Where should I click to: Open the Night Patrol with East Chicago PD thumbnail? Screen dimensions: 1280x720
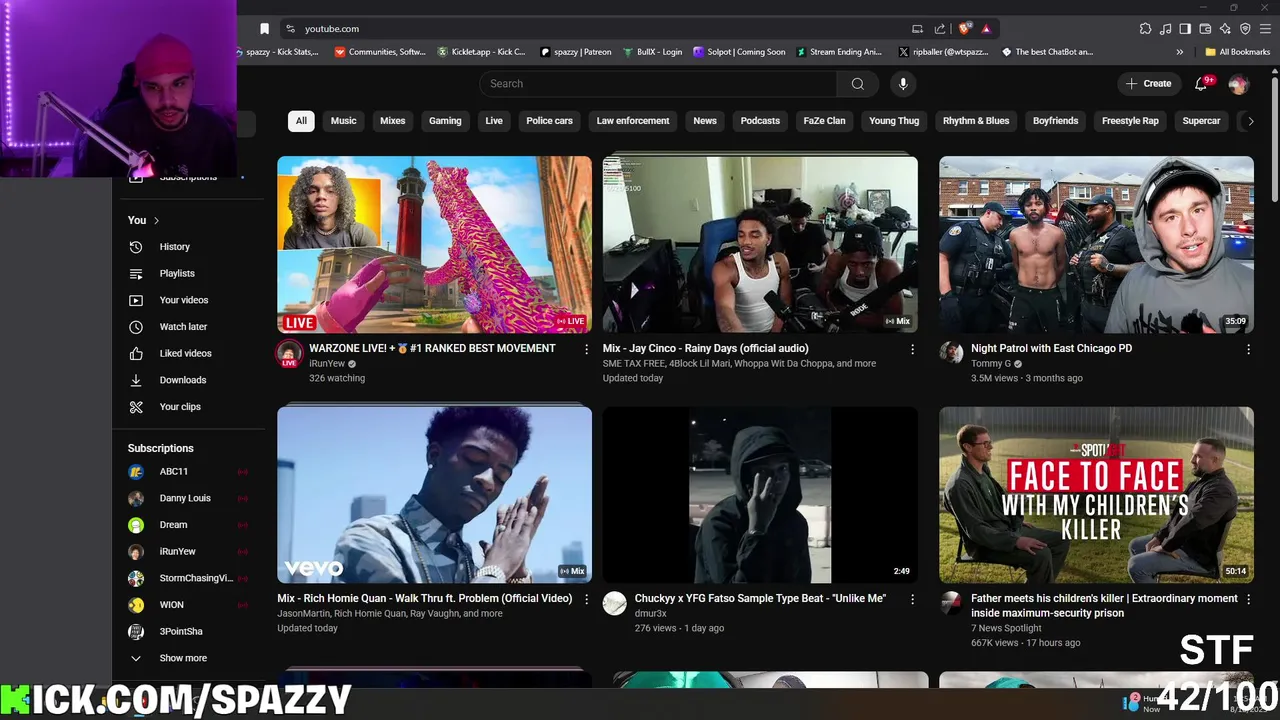(x=1096, y=244)
